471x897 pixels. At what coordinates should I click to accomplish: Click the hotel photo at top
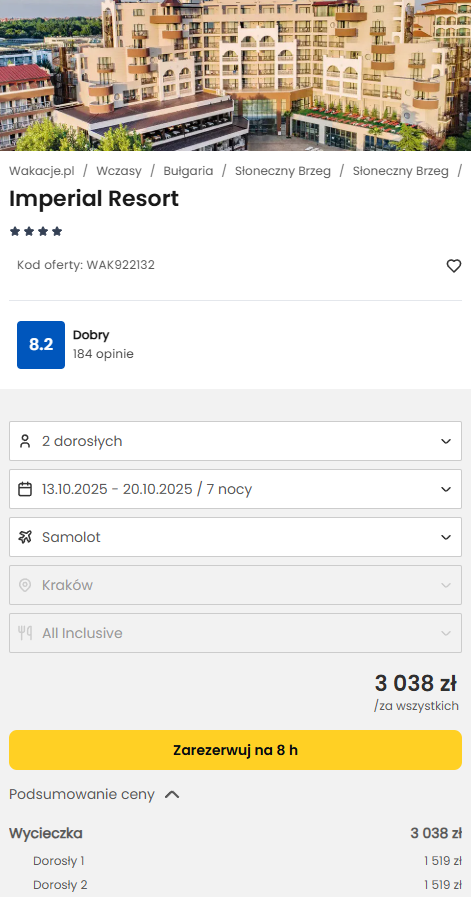coord(235,75)
